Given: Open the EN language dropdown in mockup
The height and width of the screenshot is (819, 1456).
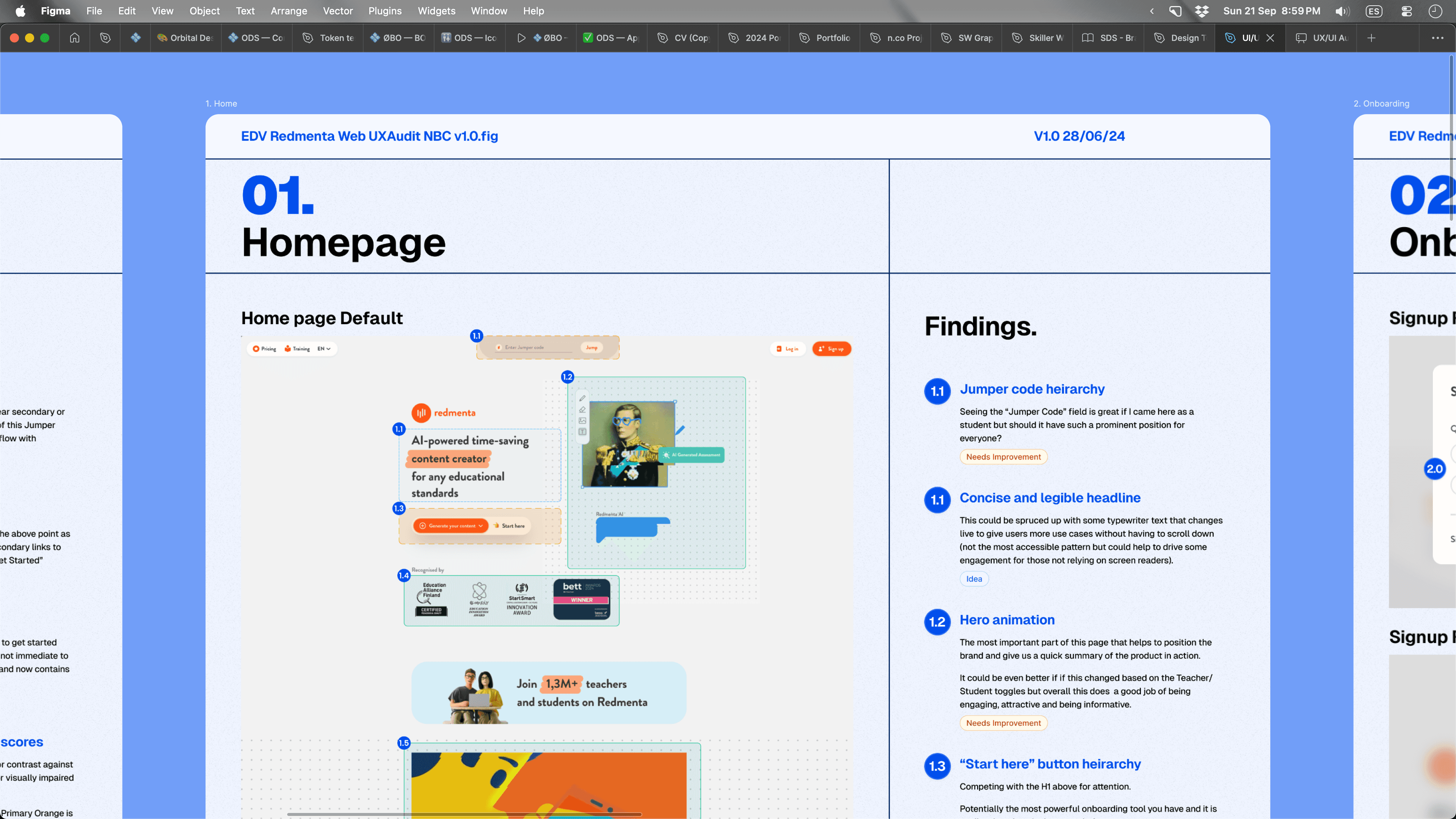Looking at the screenshot, I should tap(324, 349).
